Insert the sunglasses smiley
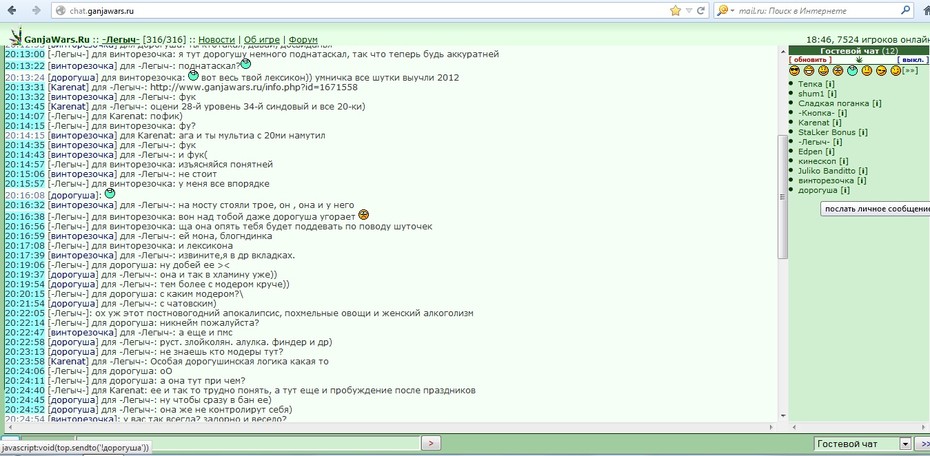Screen dimensions: 930x456 (794, 71)
